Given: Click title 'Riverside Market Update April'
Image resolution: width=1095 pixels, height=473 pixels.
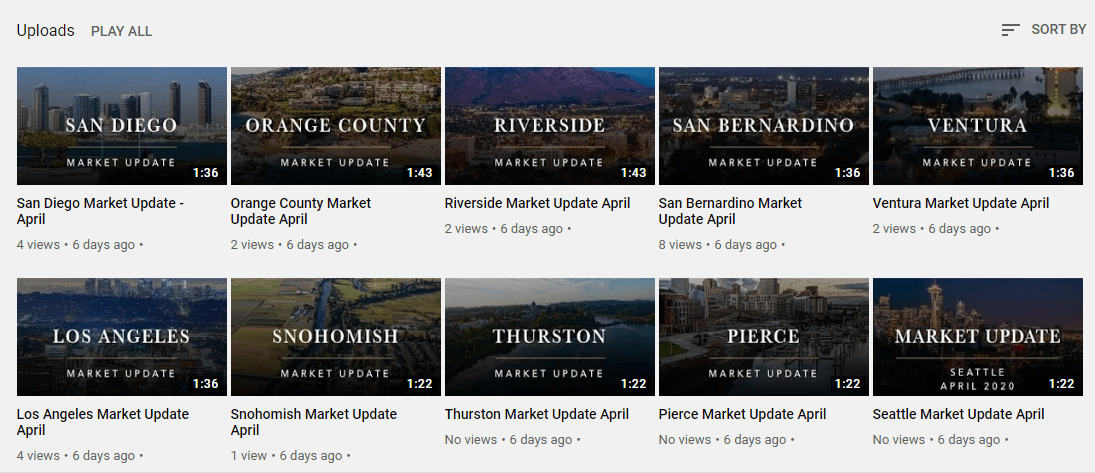Looking at the screenshot, I should pos(537,203).
